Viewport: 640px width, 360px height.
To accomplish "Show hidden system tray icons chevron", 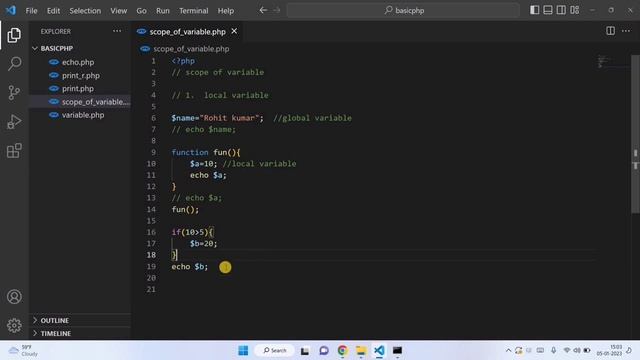I will [508, 350].
